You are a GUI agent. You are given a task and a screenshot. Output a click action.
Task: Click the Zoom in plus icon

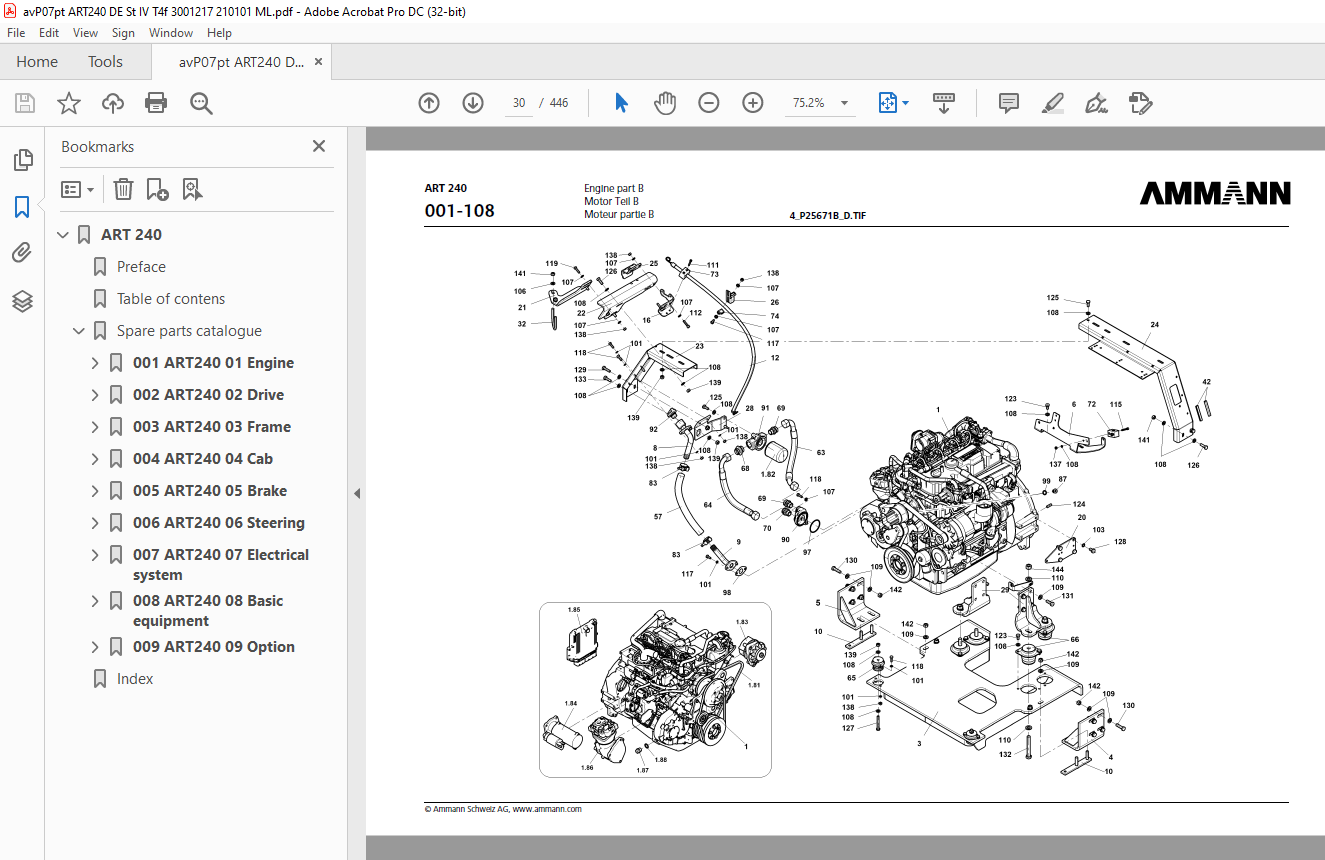[x=753, y=103]
